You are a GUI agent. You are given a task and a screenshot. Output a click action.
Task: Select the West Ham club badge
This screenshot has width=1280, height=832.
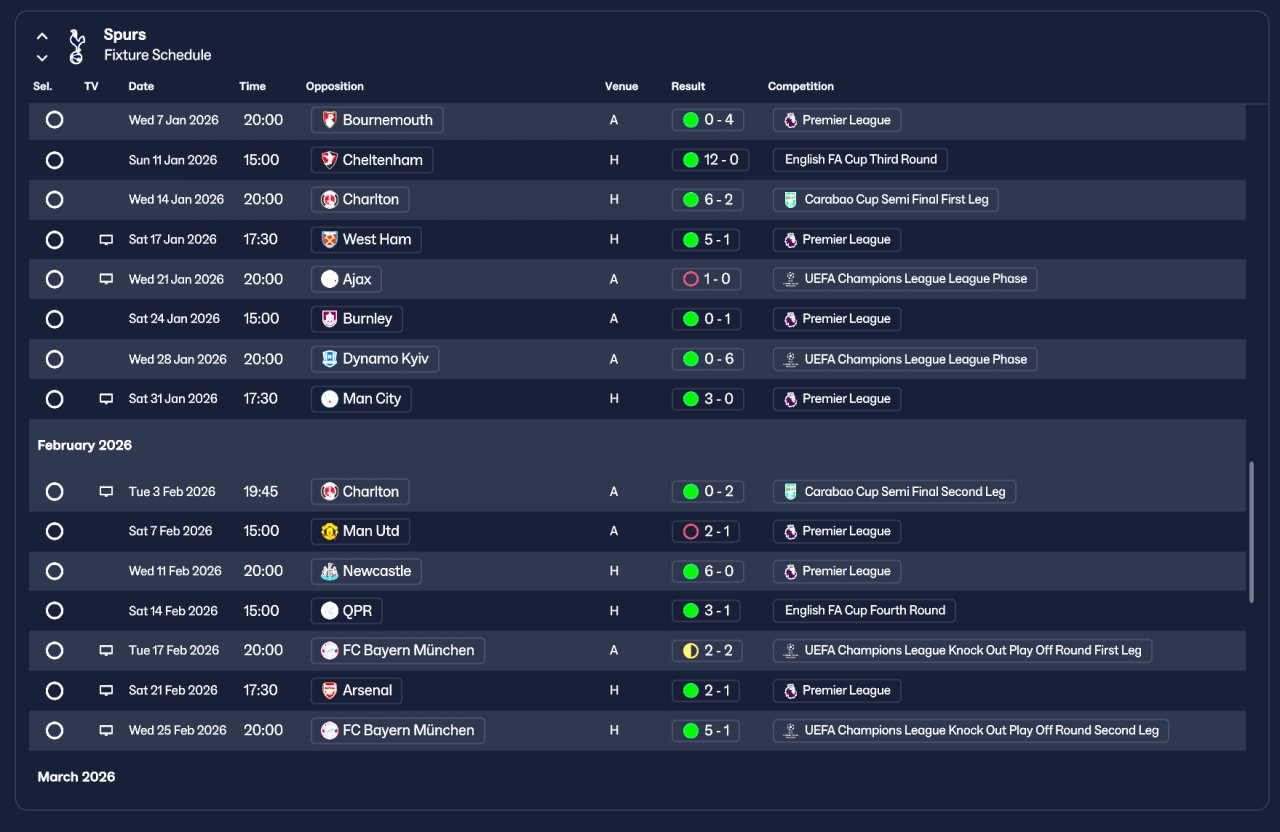329,240
